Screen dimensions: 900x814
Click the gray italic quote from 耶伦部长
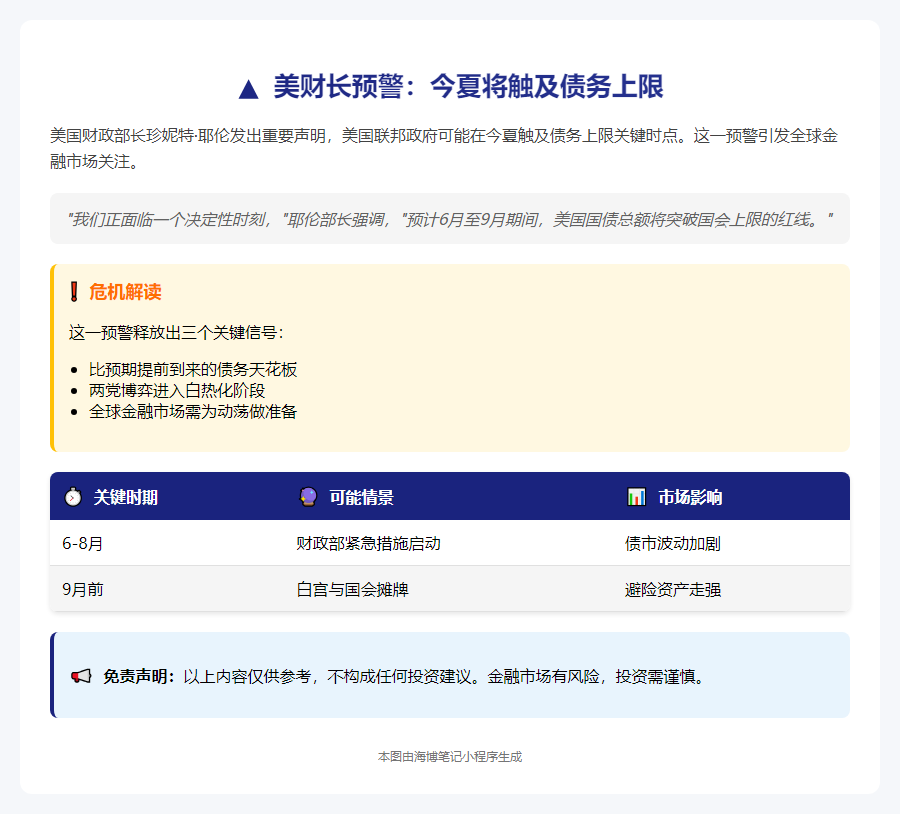tap(449, 219)
